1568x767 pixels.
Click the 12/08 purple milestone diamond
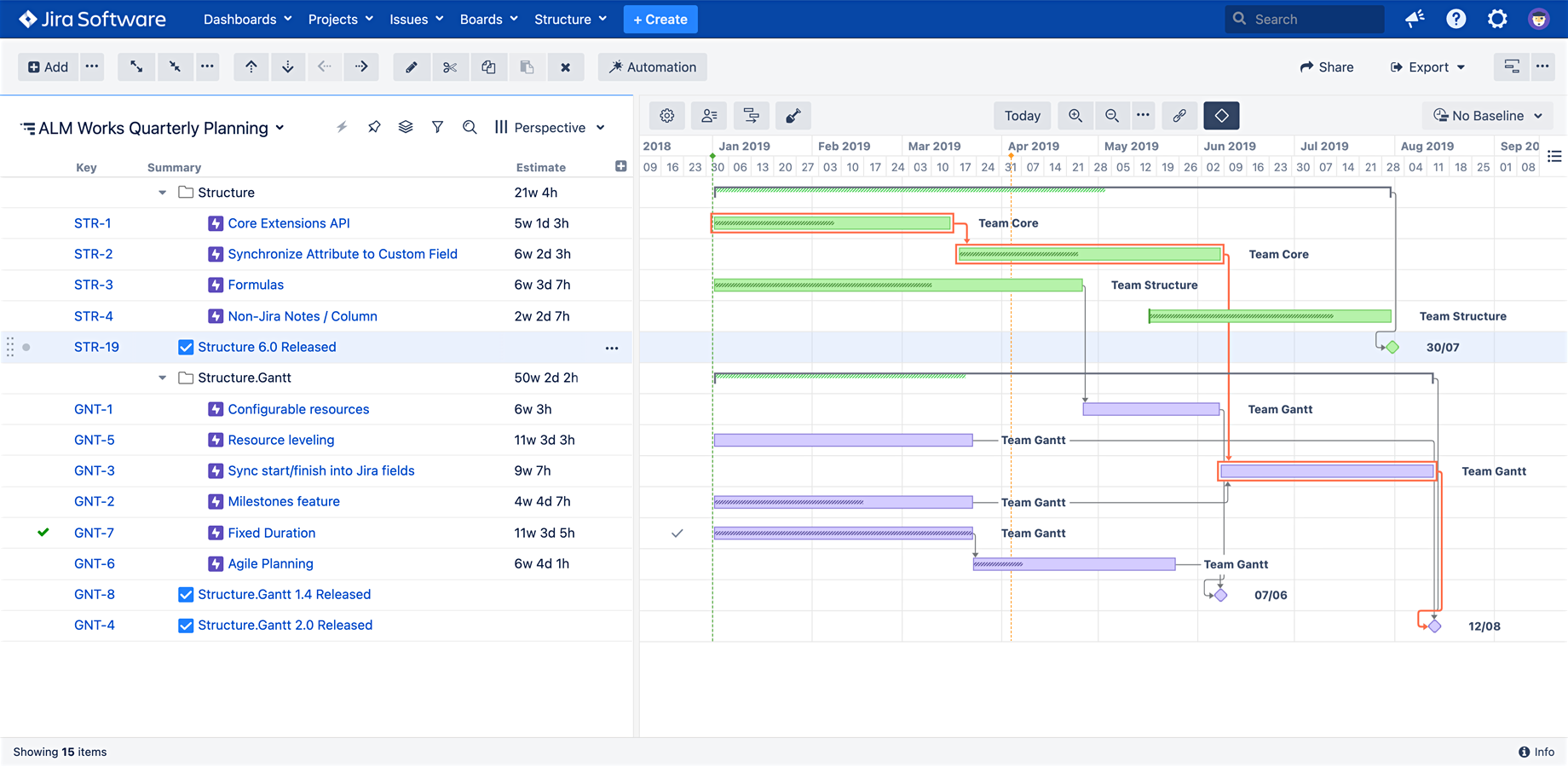[1434, 626]
